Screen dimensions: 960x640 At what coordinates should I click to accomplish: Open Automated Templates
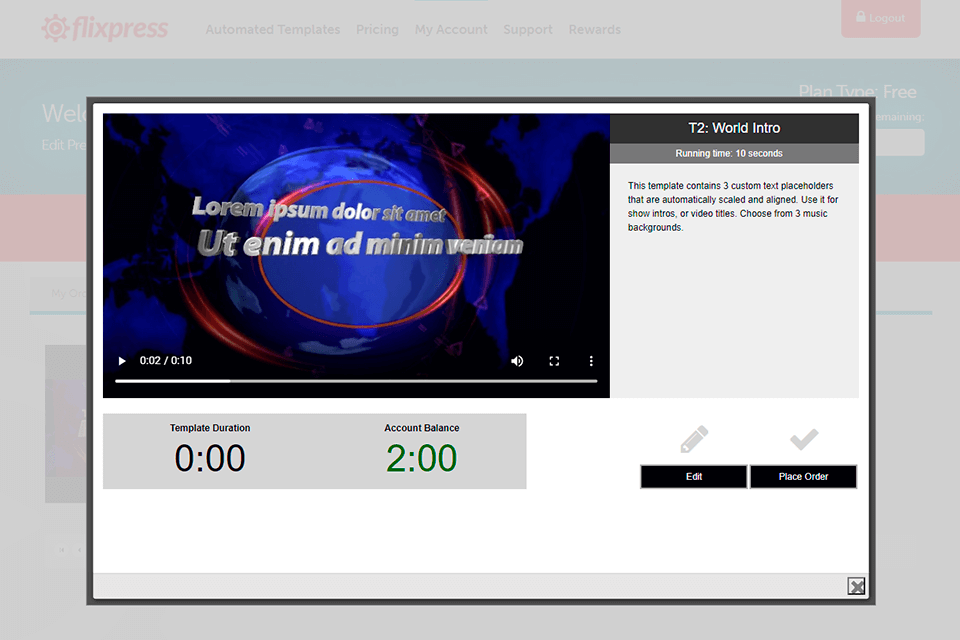(272, 29)
